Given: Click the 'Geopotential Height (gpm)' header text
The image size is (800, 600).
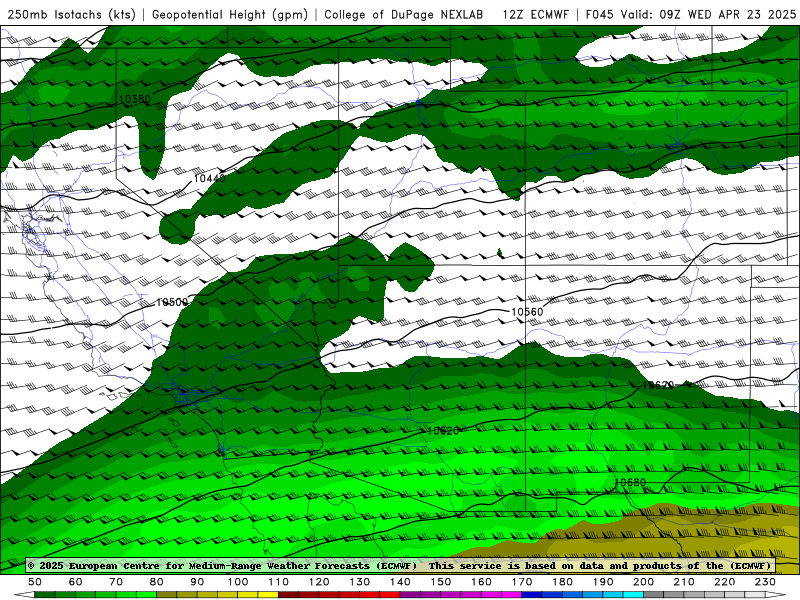Looking at the screenshot, I should [230, 14].
